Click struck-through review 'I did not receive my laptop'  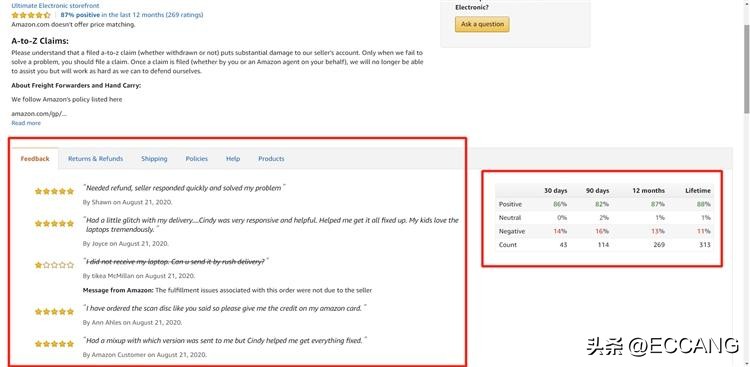click(x=175, y=262)
